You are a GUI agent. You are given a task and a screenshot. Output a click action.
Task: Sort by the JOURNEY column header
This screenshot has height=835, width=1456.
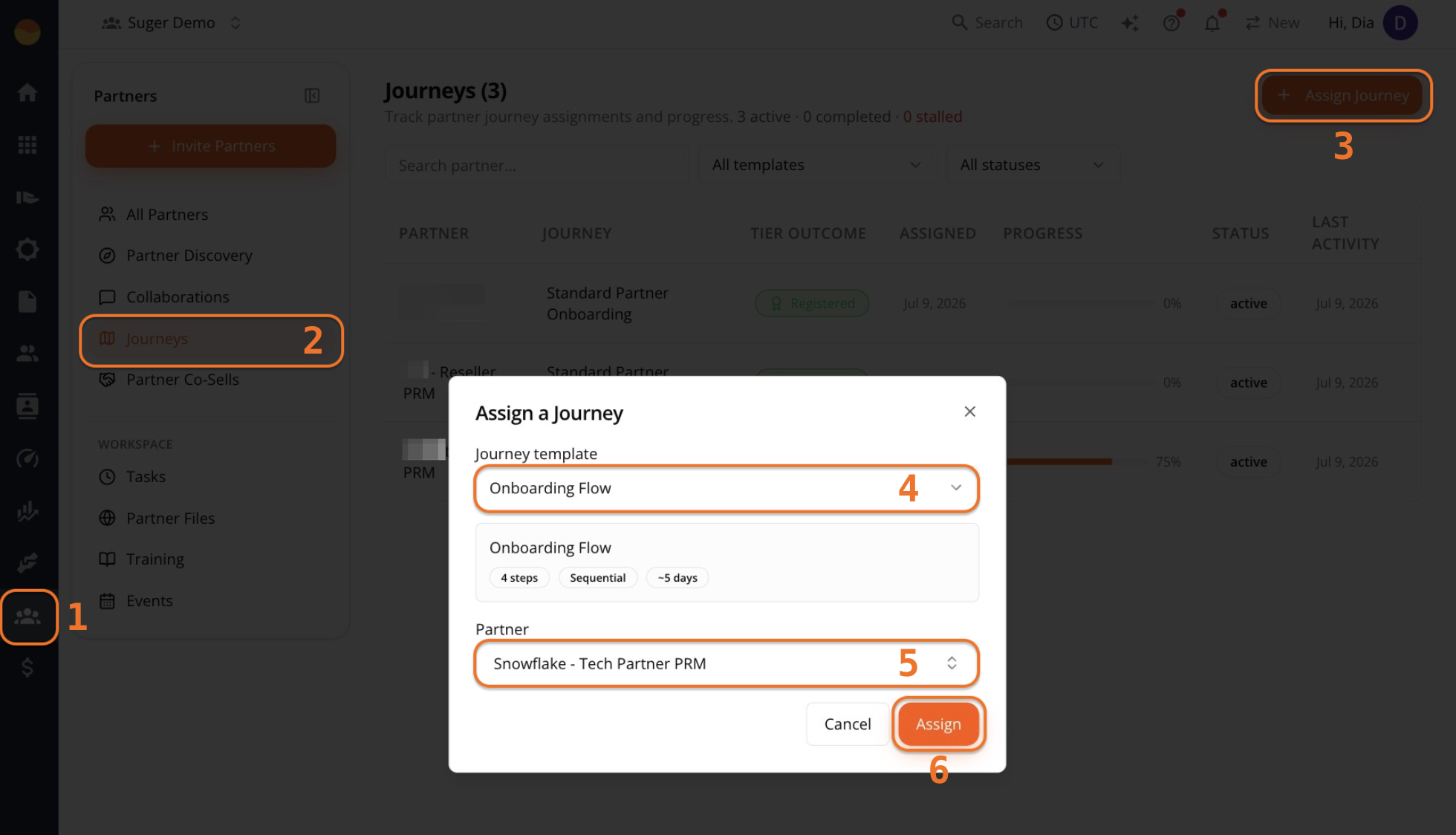576,234
